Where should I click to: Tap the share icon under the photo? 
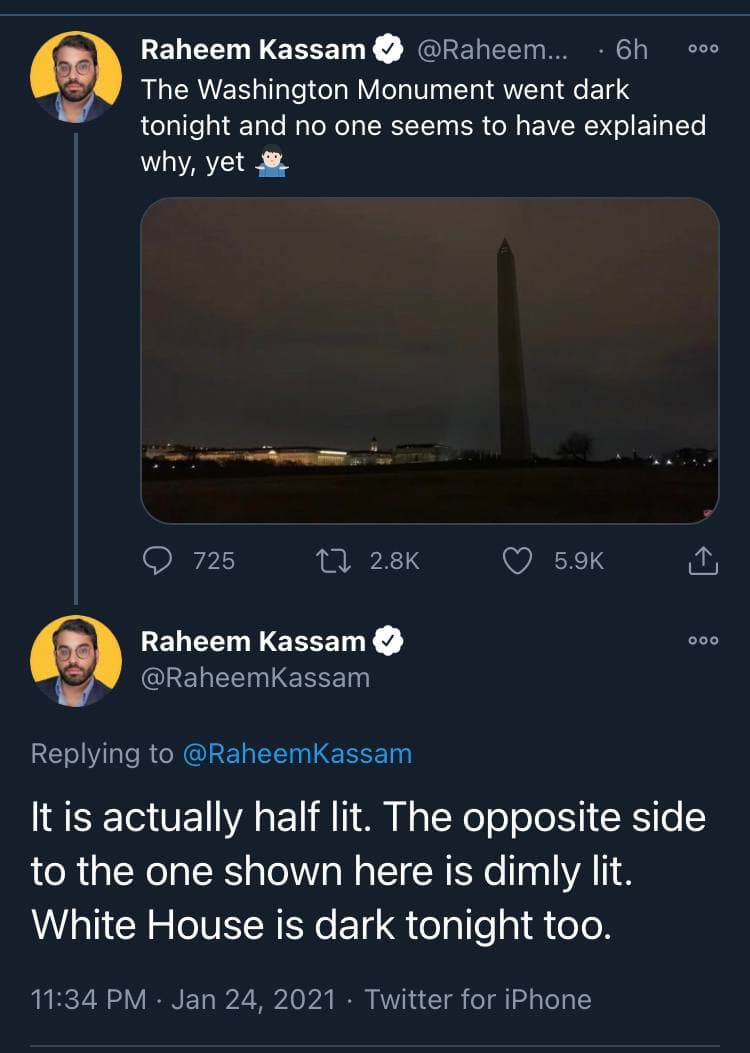pyautogui.click(x=703, y=562)
